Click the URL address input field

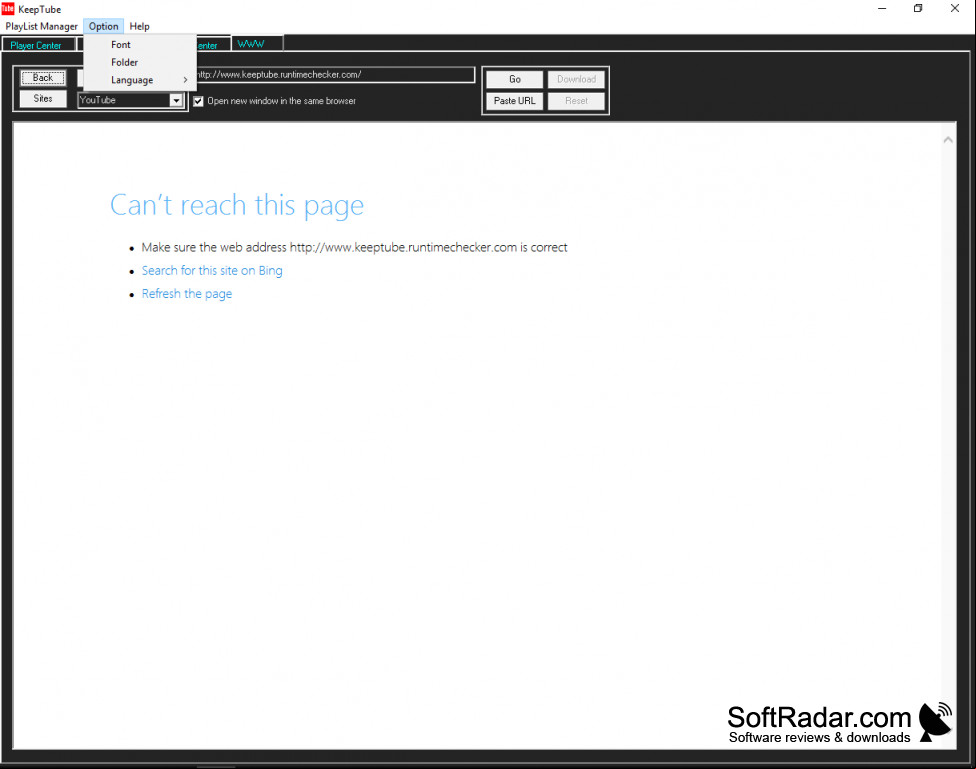coord(336,75)
